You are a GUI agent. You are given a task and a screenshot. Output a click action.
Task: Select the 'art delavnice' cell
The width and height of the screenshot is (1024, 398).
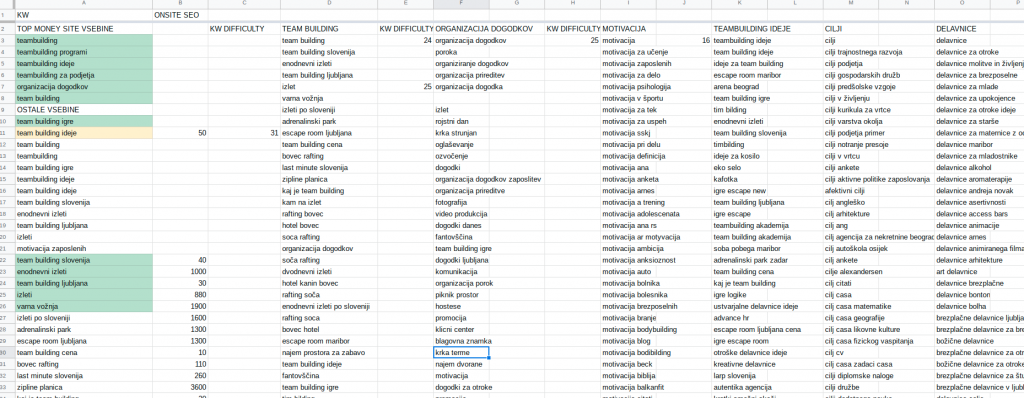click(962, 272)
